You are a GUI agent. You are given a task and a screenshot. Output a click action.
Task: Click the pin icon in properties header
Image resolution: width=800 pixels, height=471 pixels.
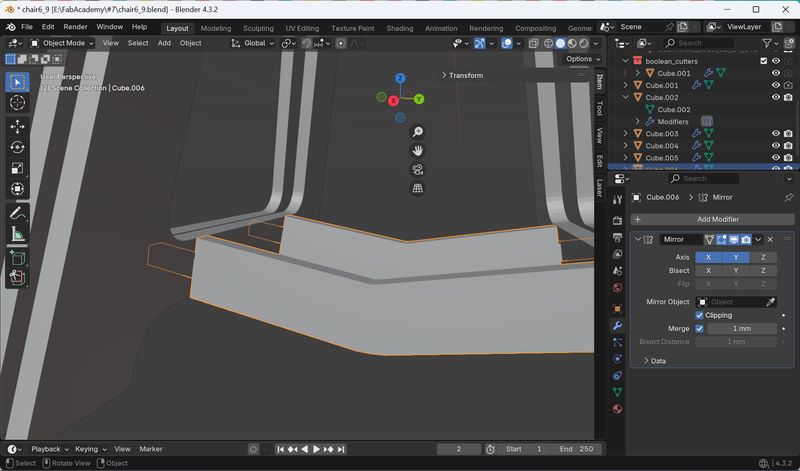point(788,197)
